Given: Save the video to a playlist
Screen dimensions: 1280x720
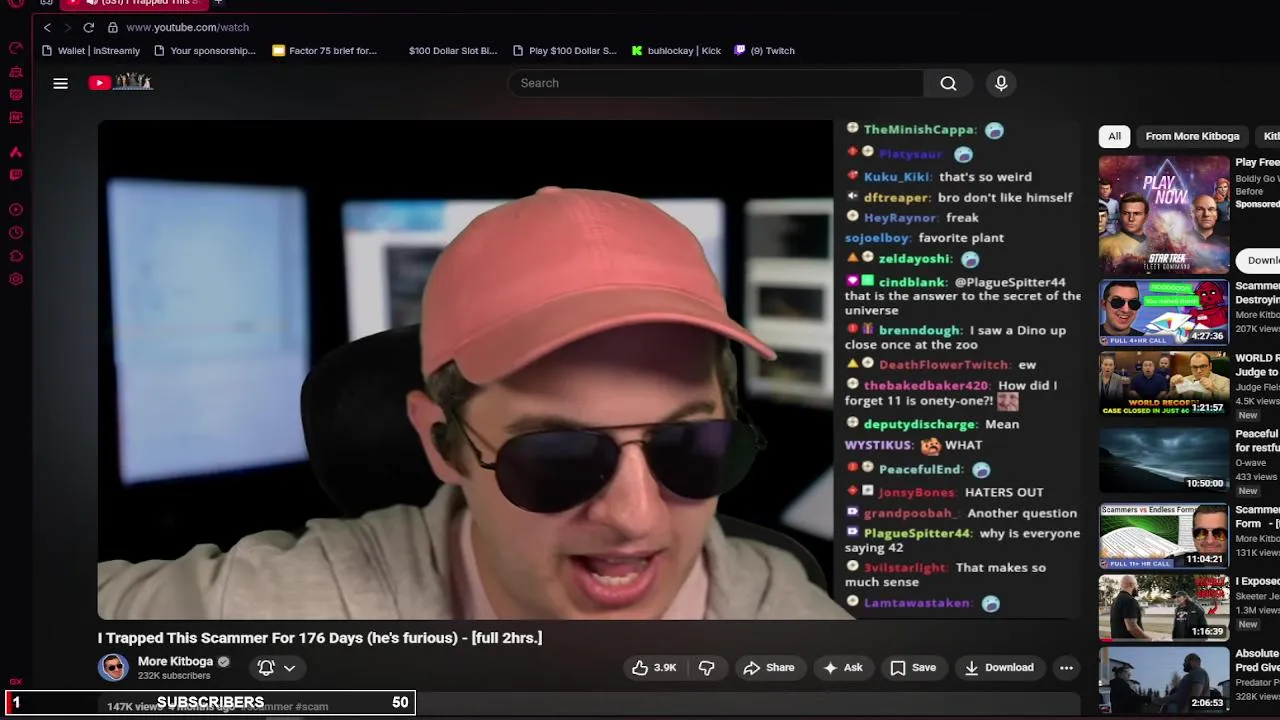Looking at the screenshot, I should click(913, 667).
